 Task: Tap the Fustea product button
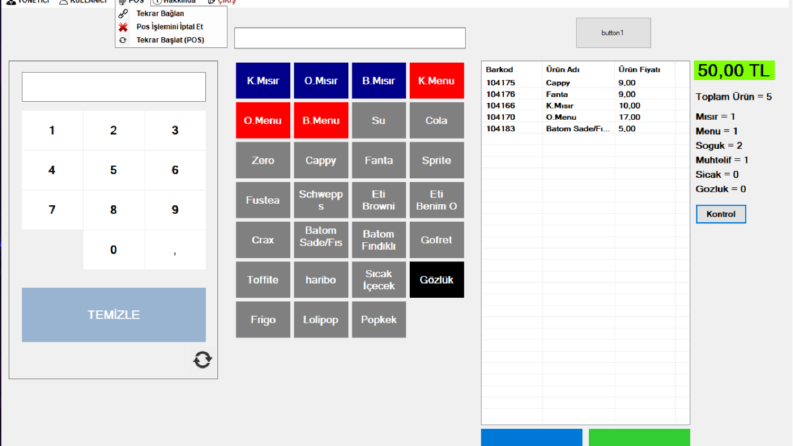(263, 200)
